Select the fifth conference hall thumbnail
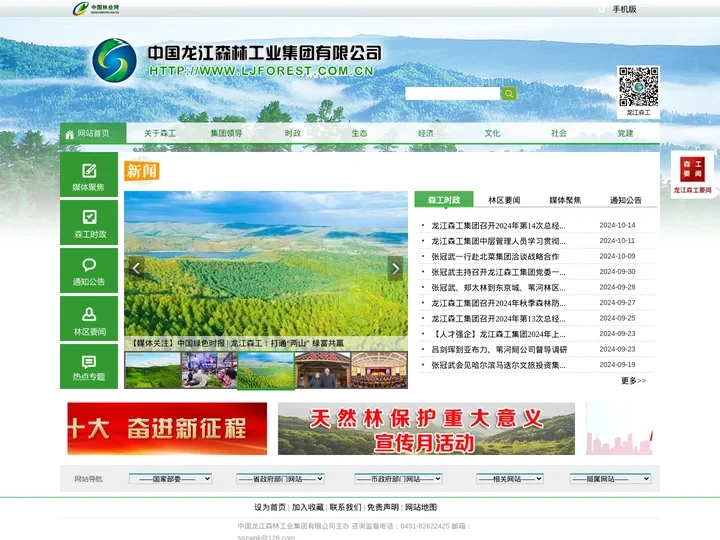This screenshot has width=720, height=540. 379,370
